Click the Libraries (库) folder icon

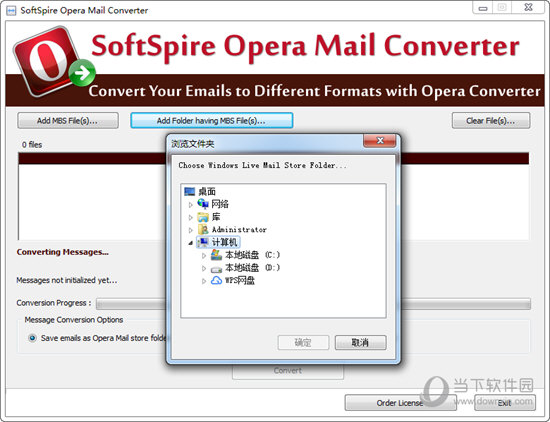pyautogui.click(x=203, y=217)
